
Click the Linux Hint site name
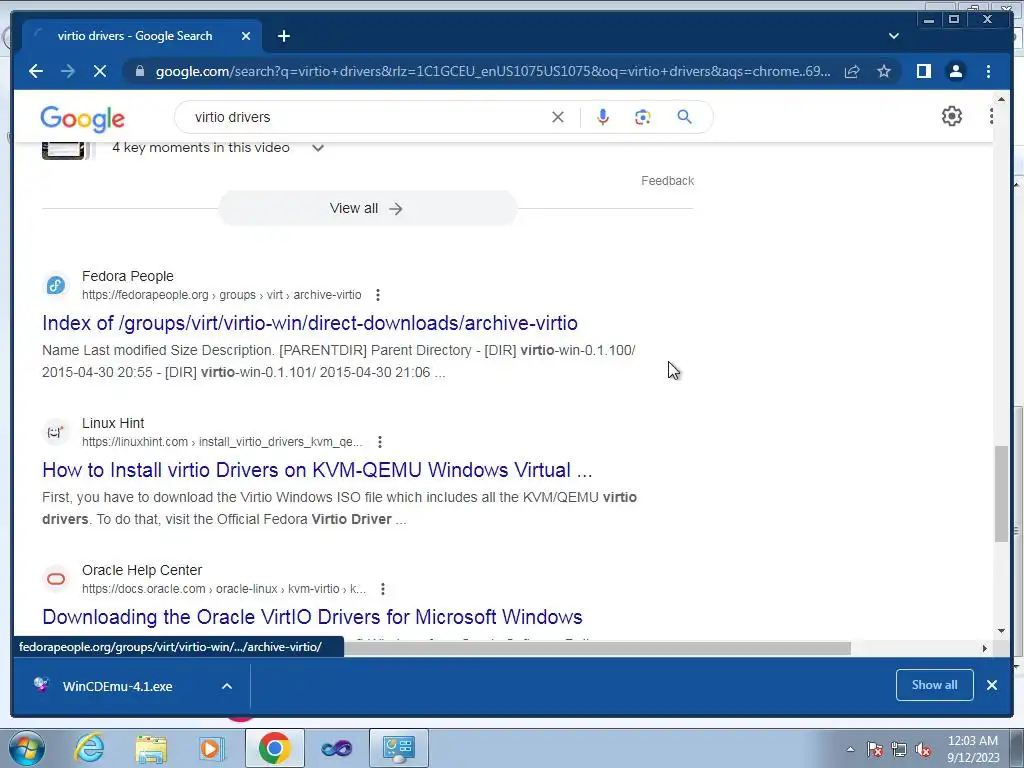point(113,423)
